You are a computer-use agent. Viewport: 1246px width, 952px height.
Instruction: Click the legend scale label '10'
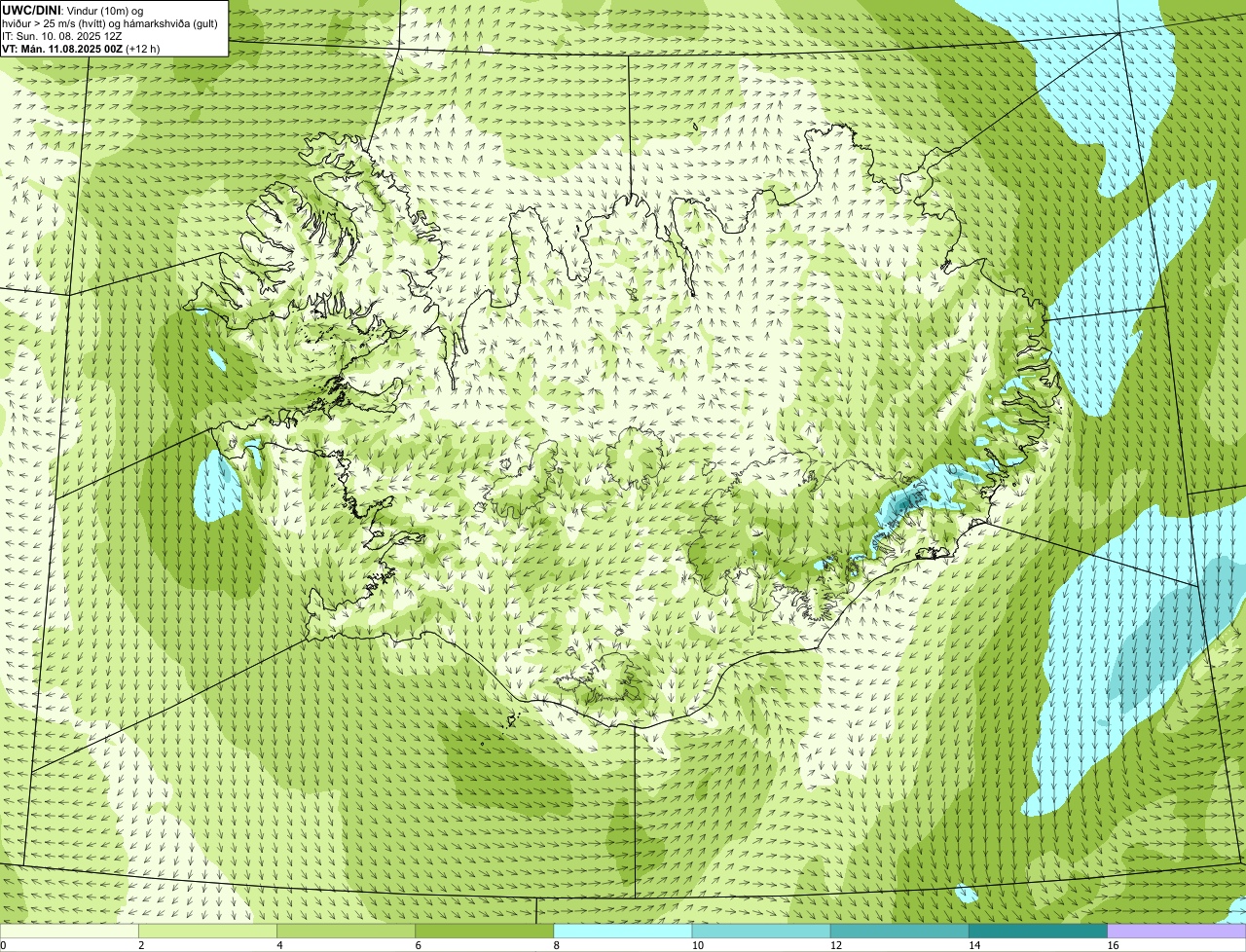click(698, 945)
